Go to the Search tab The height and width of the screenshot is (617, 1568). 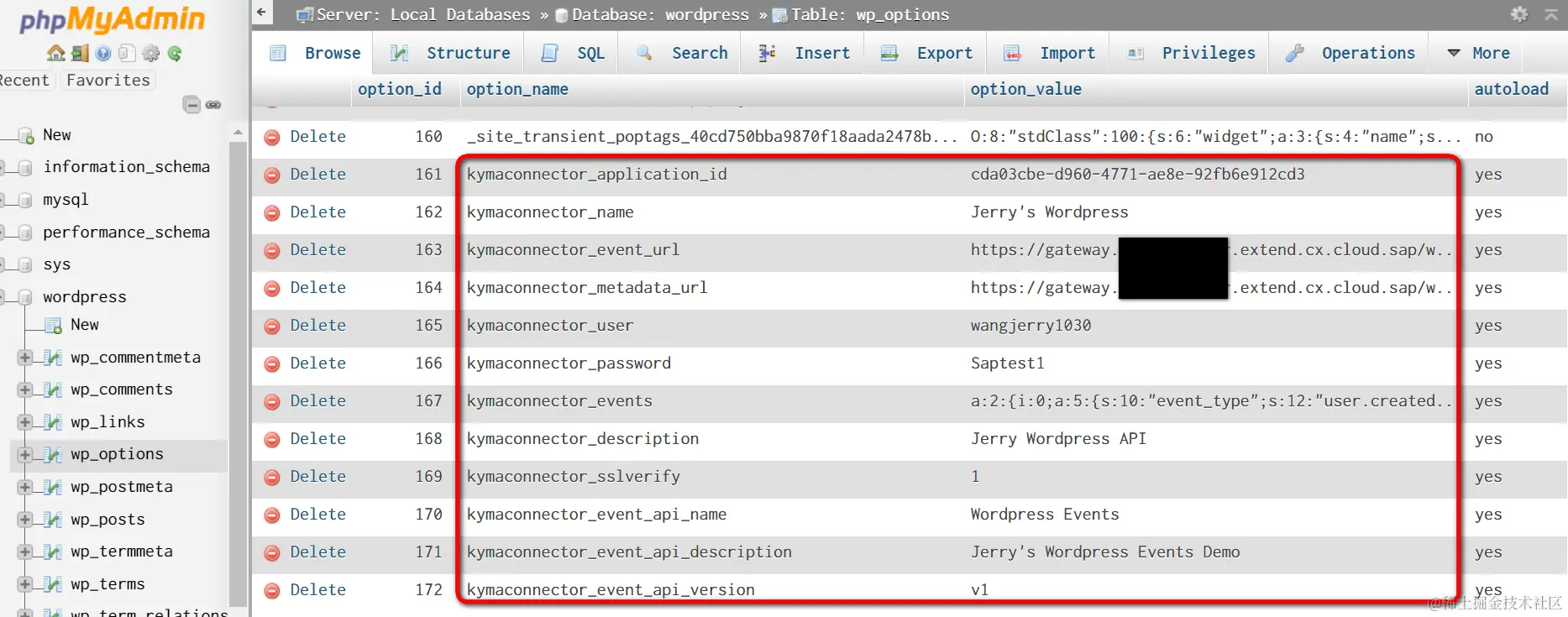point(681,53)
